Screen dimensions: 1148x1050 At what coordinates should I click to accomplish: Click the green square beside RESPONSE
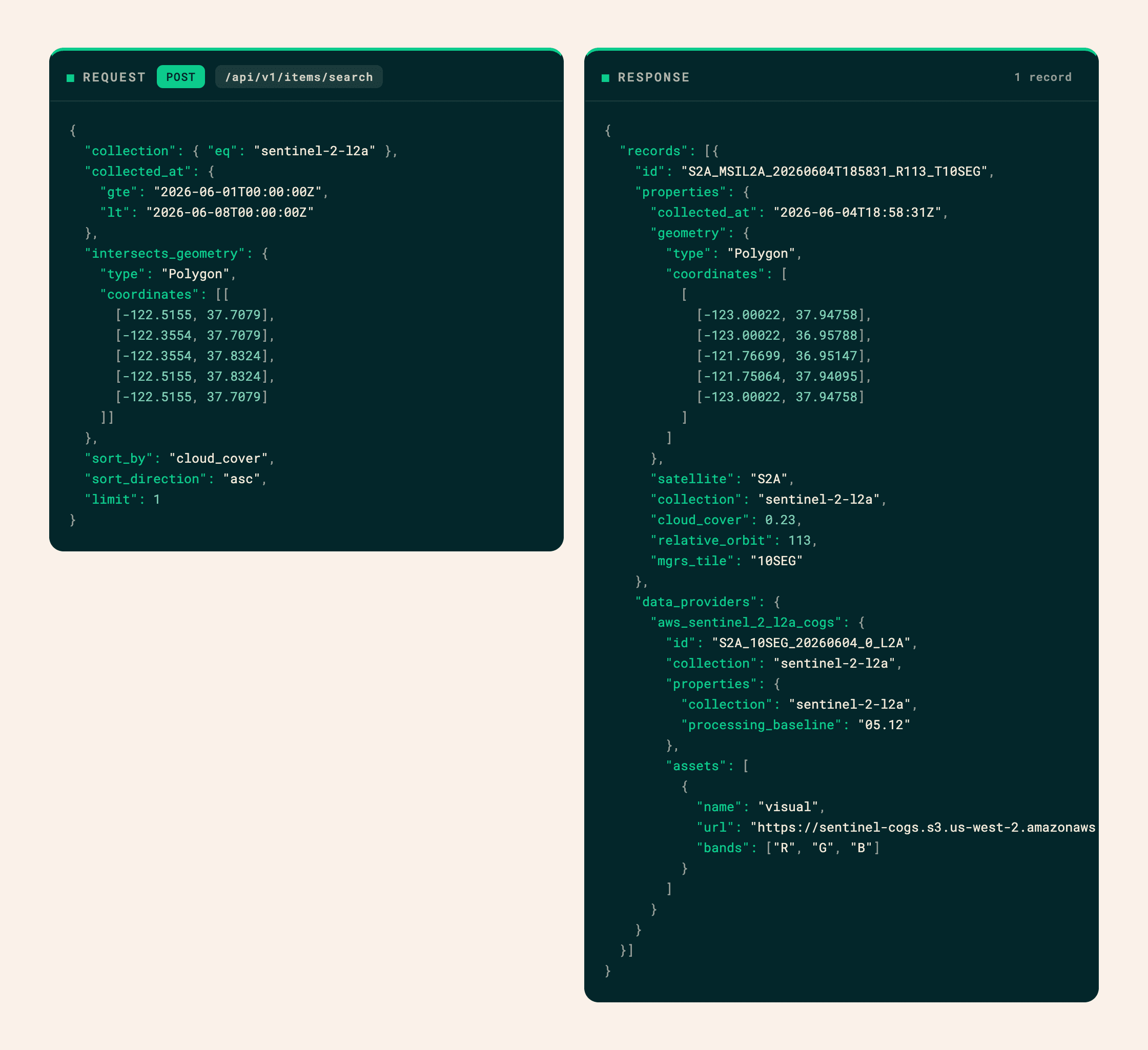point(605,78)
